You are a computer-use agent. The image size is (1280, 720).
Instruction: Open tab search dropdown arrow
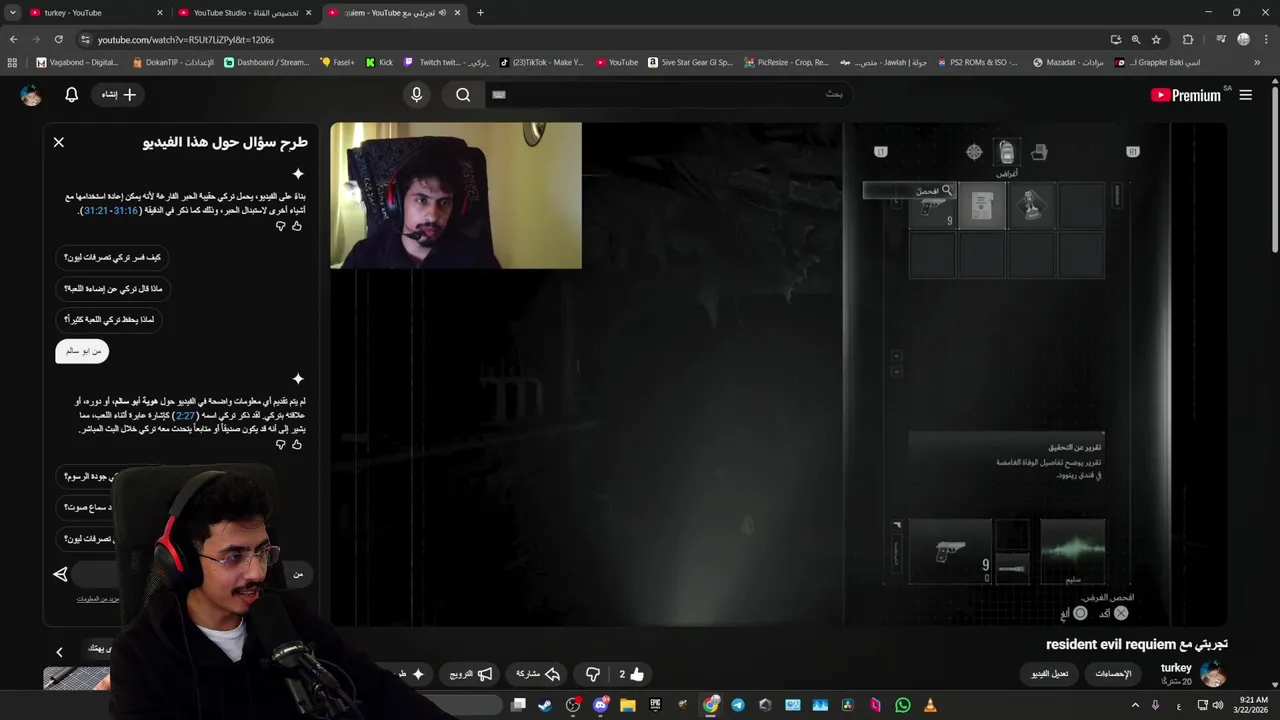click(13, 13)
